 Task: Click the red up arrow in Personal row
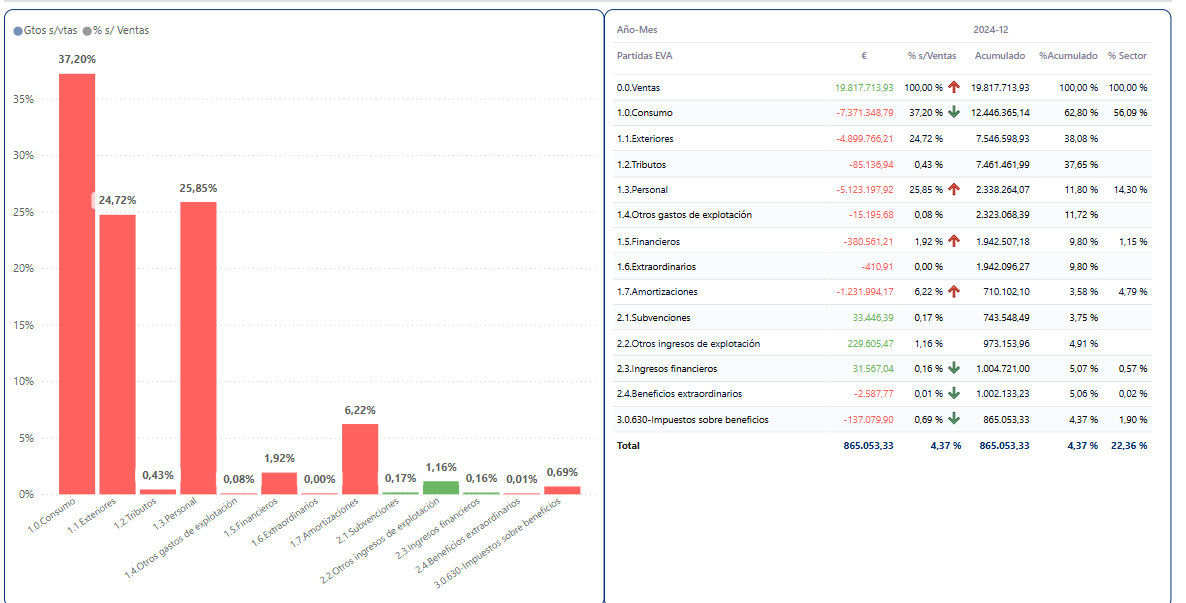click(x=954, y=189)
